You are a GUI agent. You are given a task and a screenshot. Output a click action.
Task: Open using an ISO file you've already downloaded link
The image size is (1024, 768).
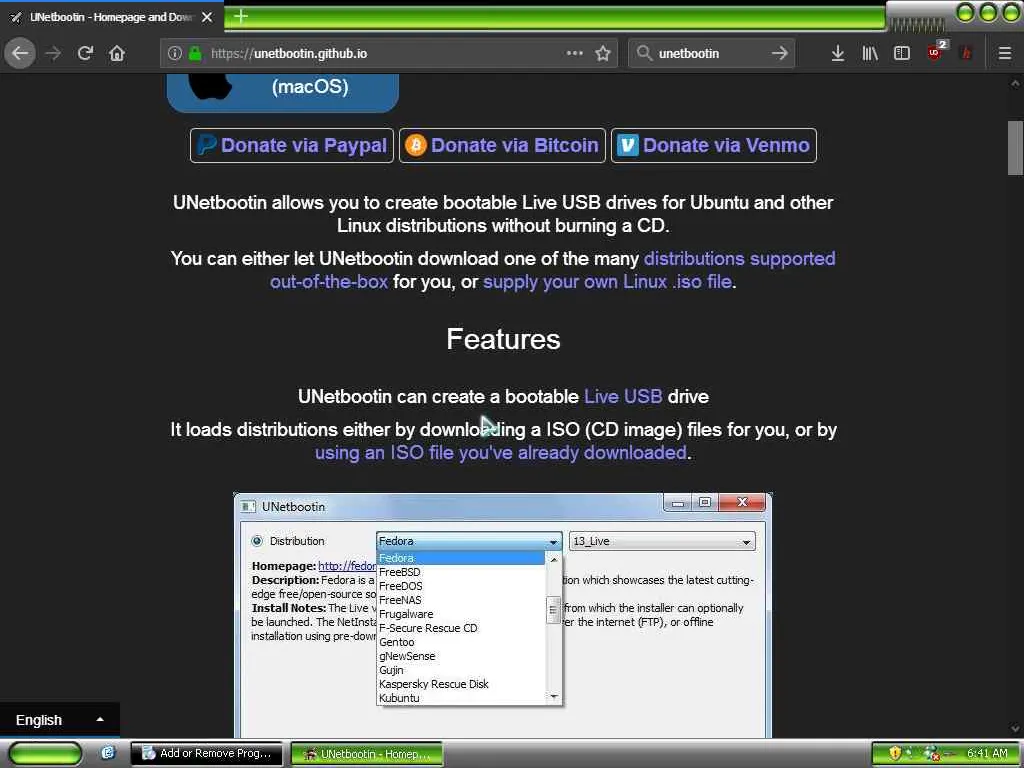501,453
